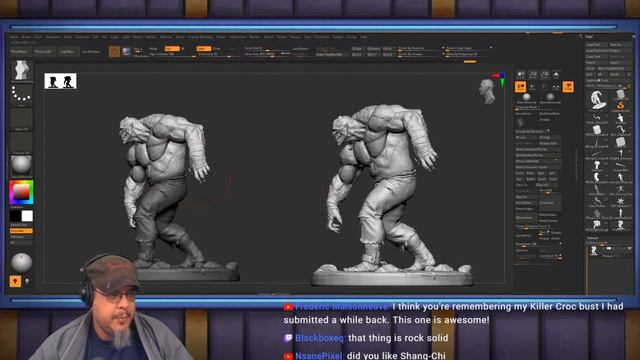Select the creature subtool row
Viewport: 640px width, 360px height.
(x=609, y=250)
